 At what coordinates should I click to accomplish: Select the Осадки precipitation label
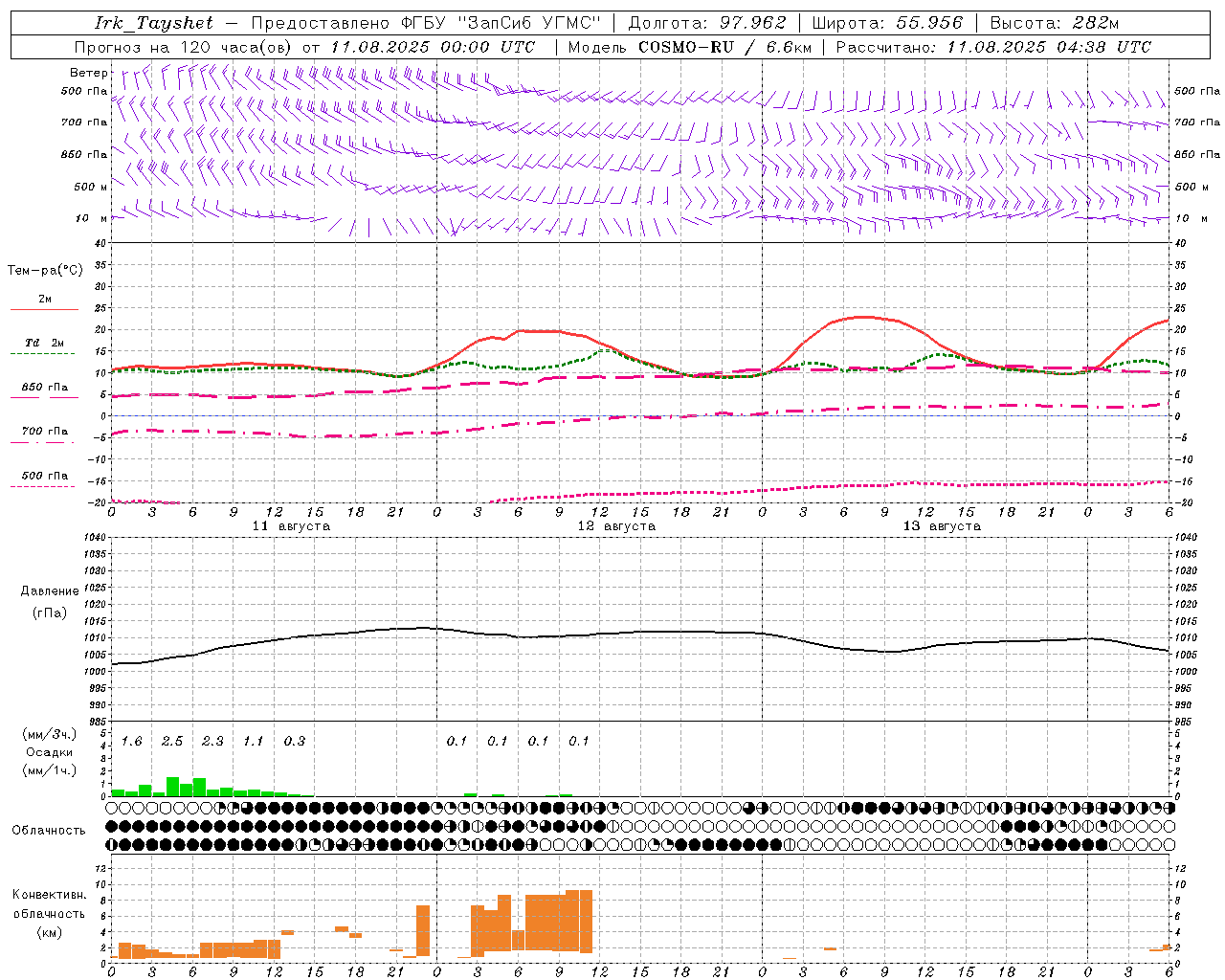pos(48,752)
